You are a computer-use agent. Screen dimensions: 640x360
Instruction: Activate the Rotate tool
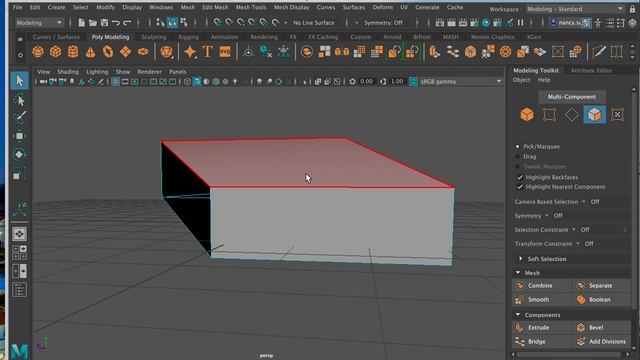point(19,154)
